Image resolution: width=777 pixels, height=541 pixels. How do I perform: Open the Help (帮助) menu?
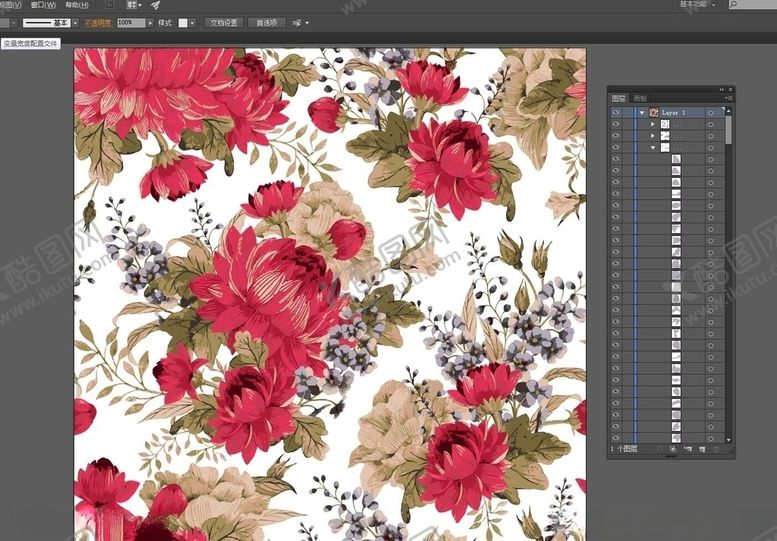pyautogui.click(x=76, y=5)
